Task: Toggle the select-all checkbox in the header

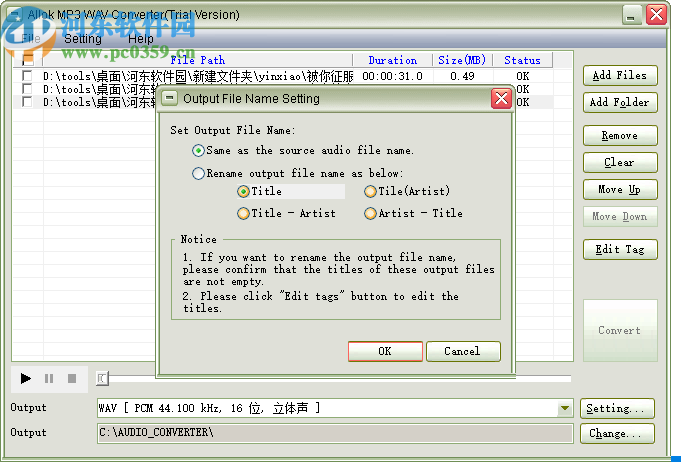Action: click(x=27, y=60)
